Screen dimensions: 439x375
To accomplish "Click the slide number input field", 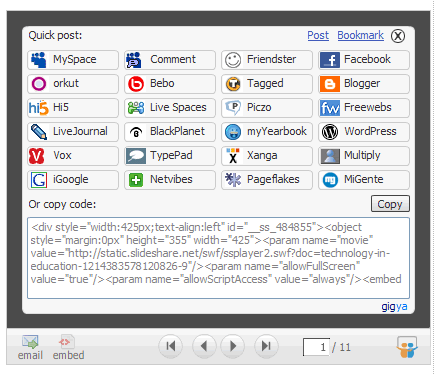I will pos(316,347).
